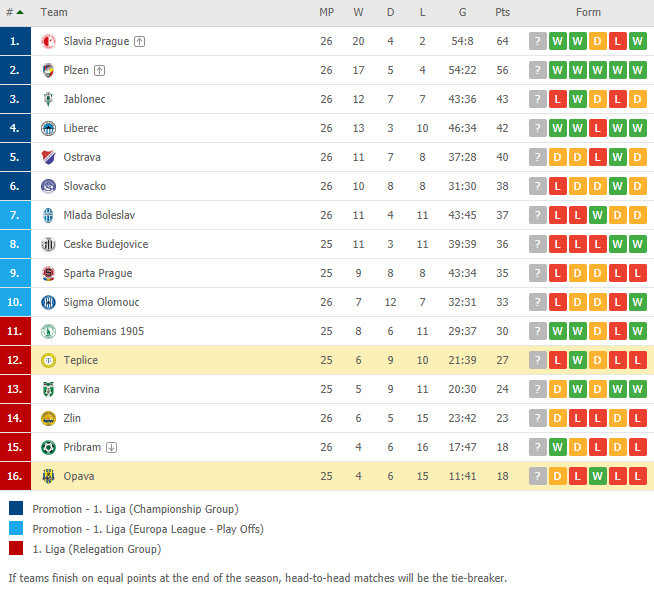This screenshot has width=654, height=590.
Task: Click Karvina's next-match question mark badge
Action: (x=538, y=389)
